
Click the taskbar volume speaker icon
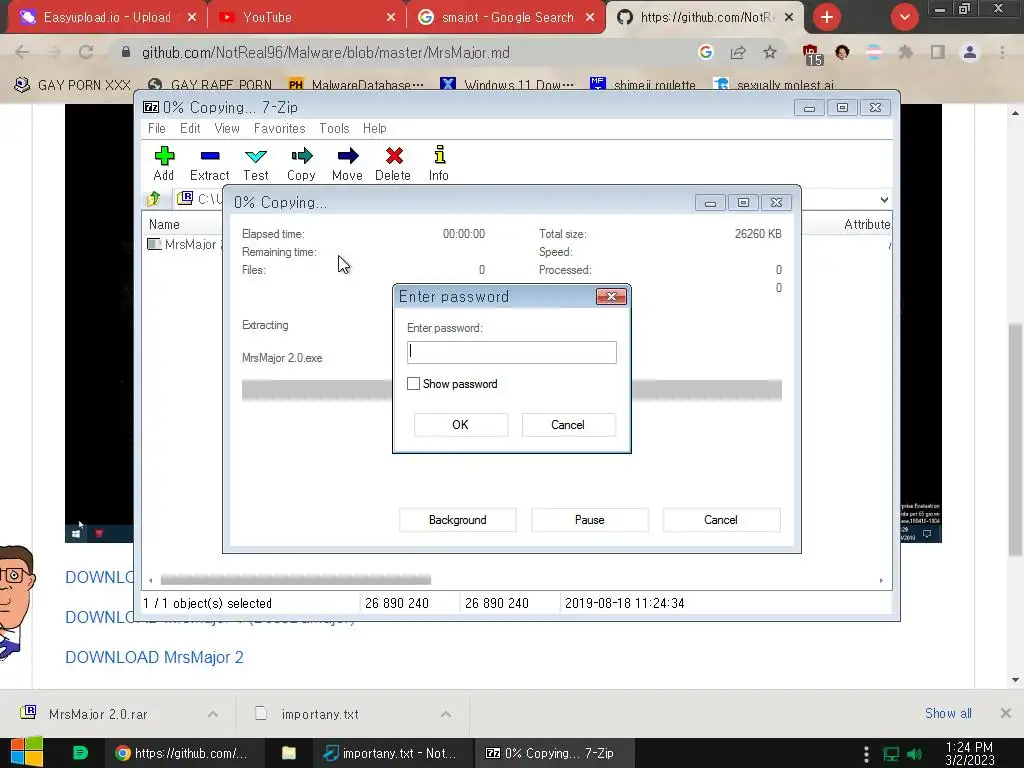point(915,754)
